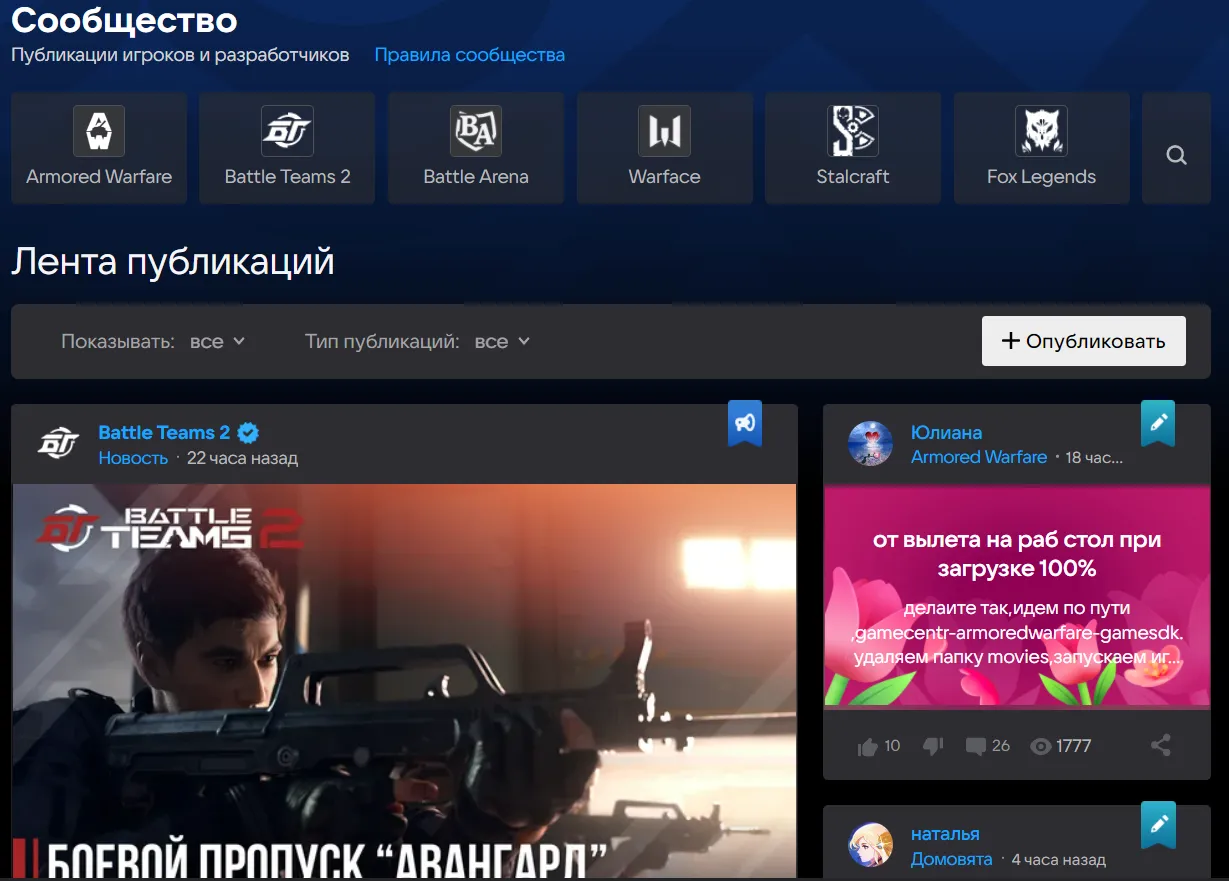Open the Правила сообщества link
1229x881 pixels.
pos(470,55)
